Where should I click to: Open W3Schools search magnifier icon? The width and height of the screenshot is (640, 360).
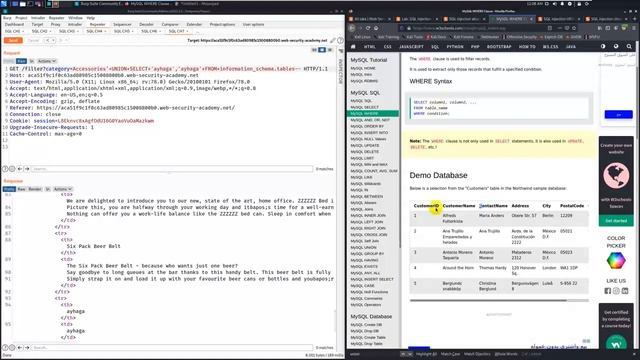click(629, 47)
